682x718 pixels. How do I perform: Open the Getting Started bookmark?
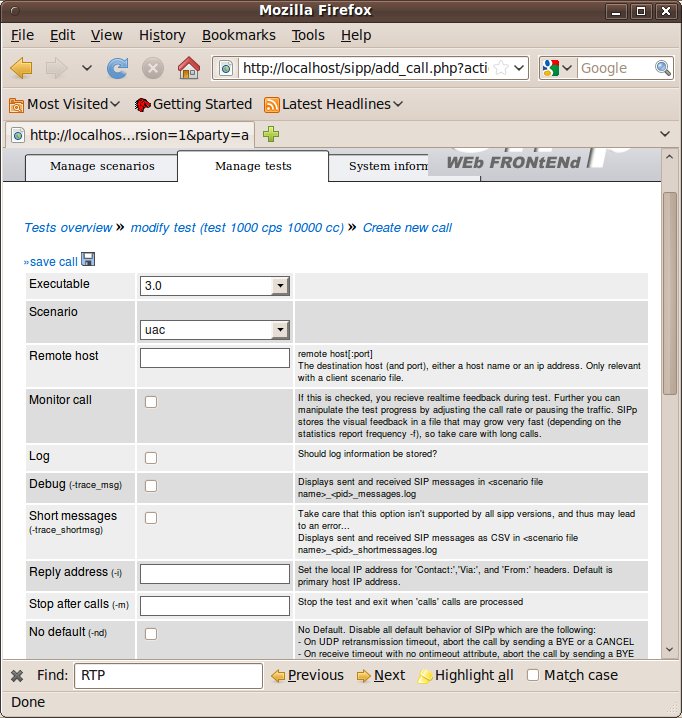tap(193, 104)
